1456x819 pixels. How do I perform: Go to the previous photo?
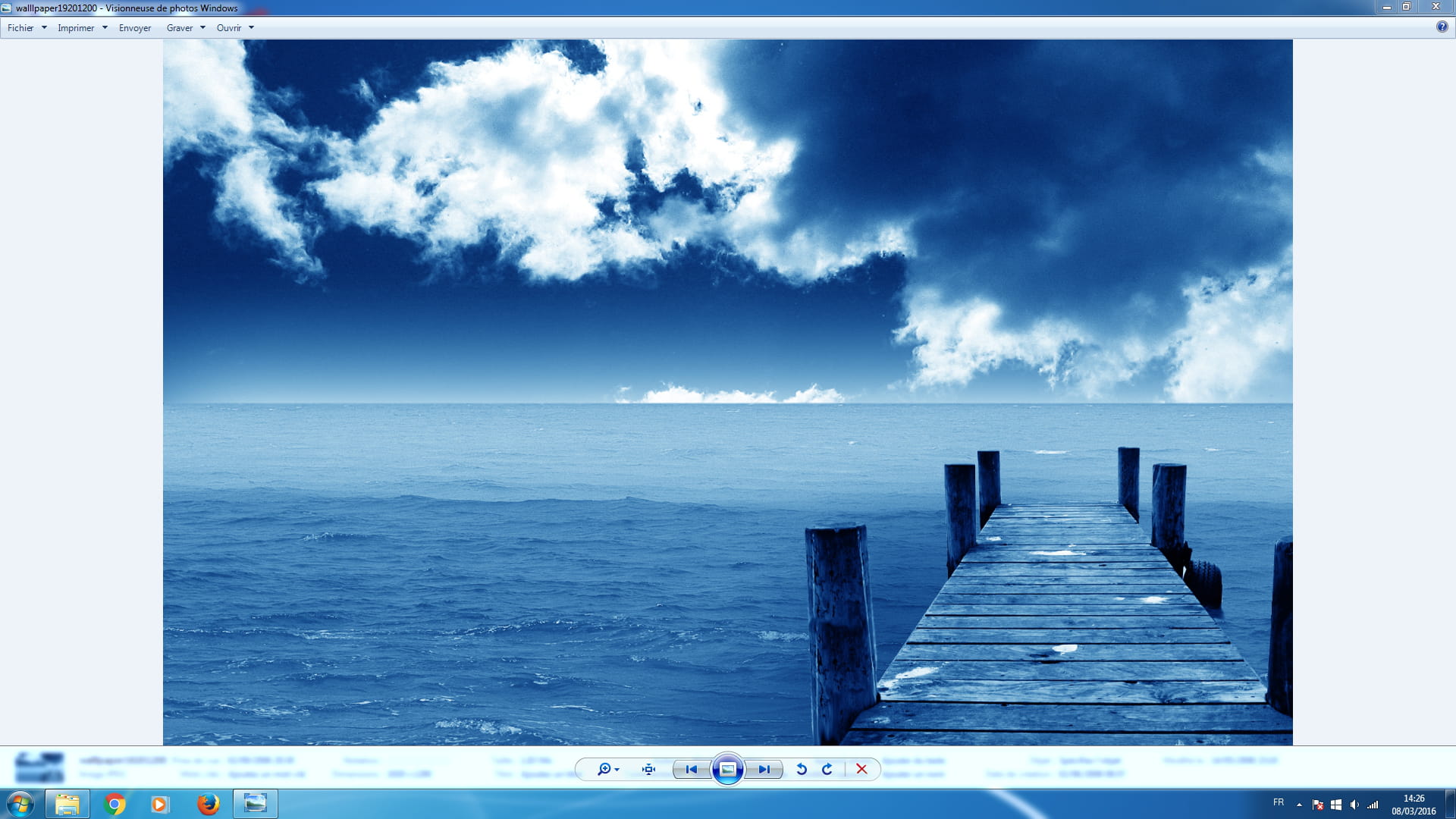click(691, 769)
